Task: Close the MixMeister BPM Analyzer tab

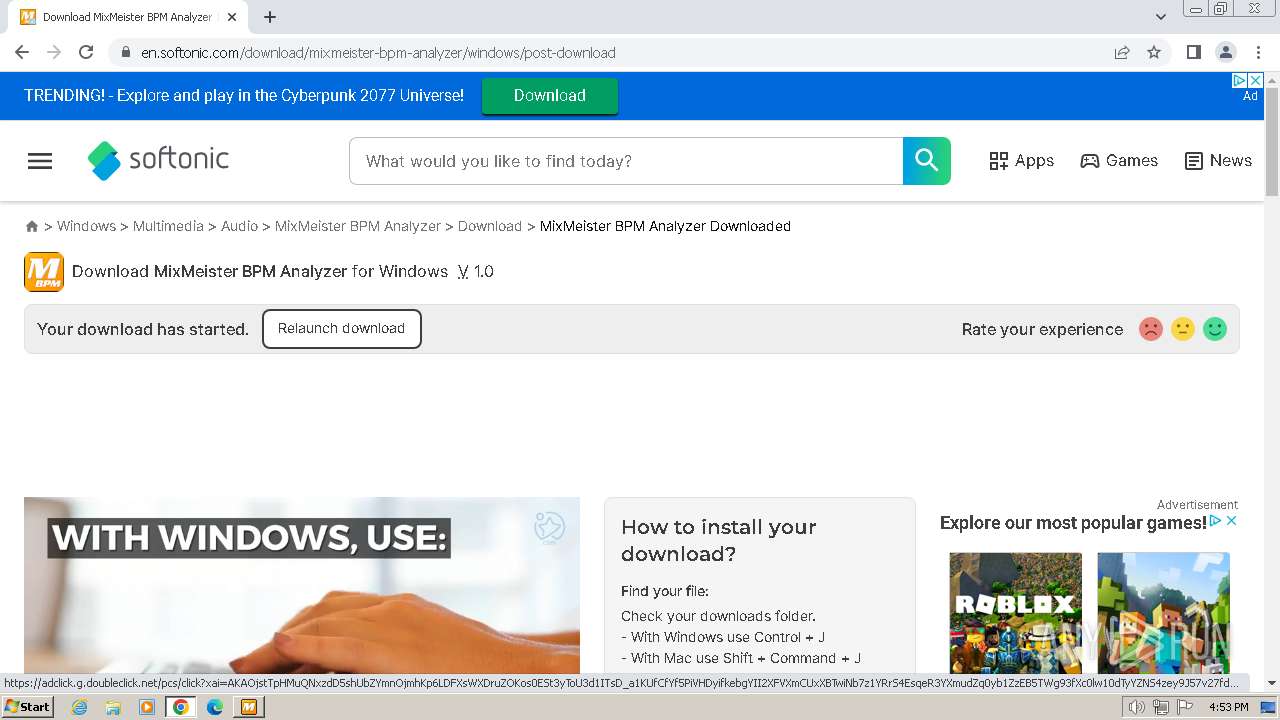Action: (232, 17)
